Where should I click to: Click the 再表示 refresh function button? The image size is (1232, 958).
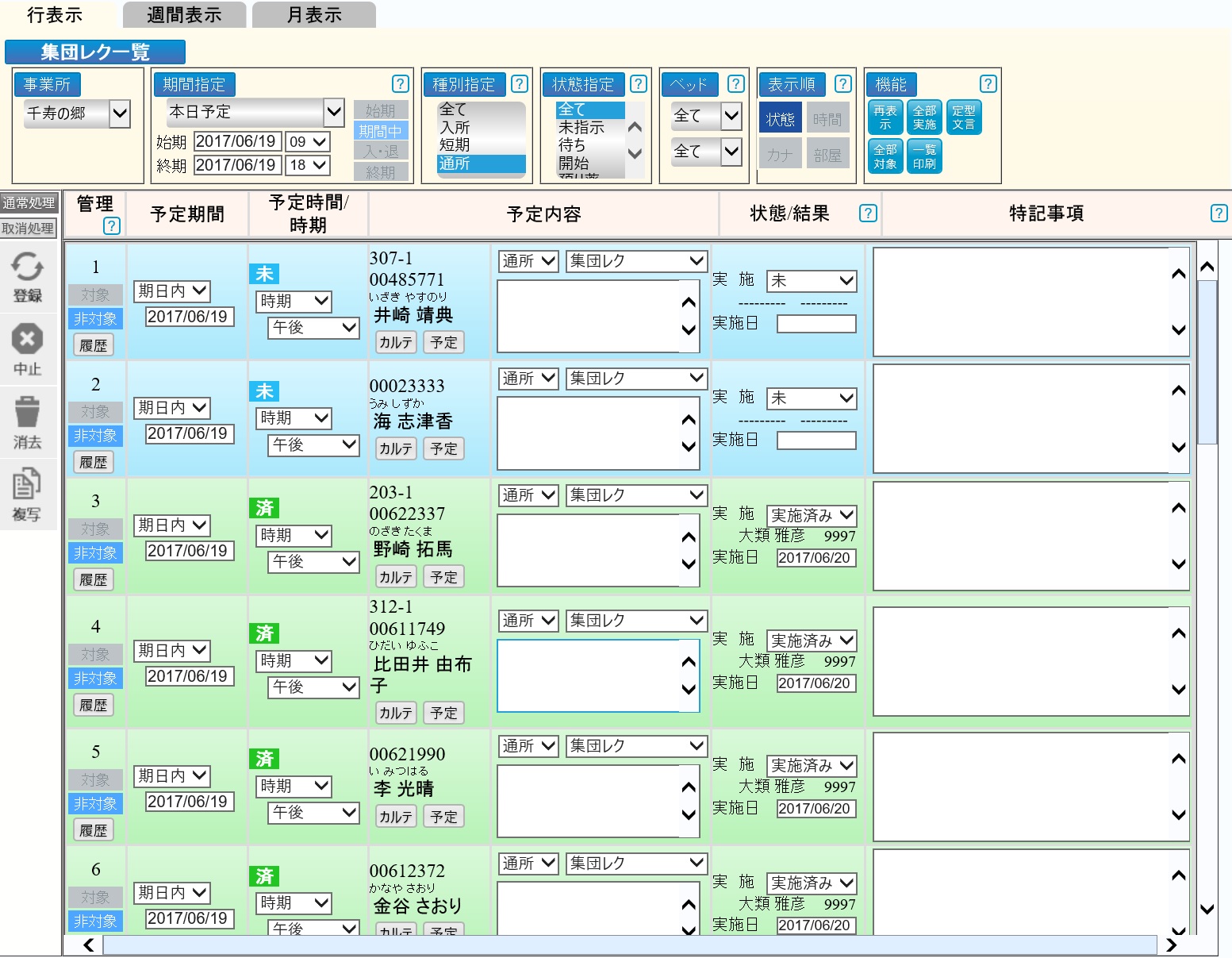click(x=885, y=117)
